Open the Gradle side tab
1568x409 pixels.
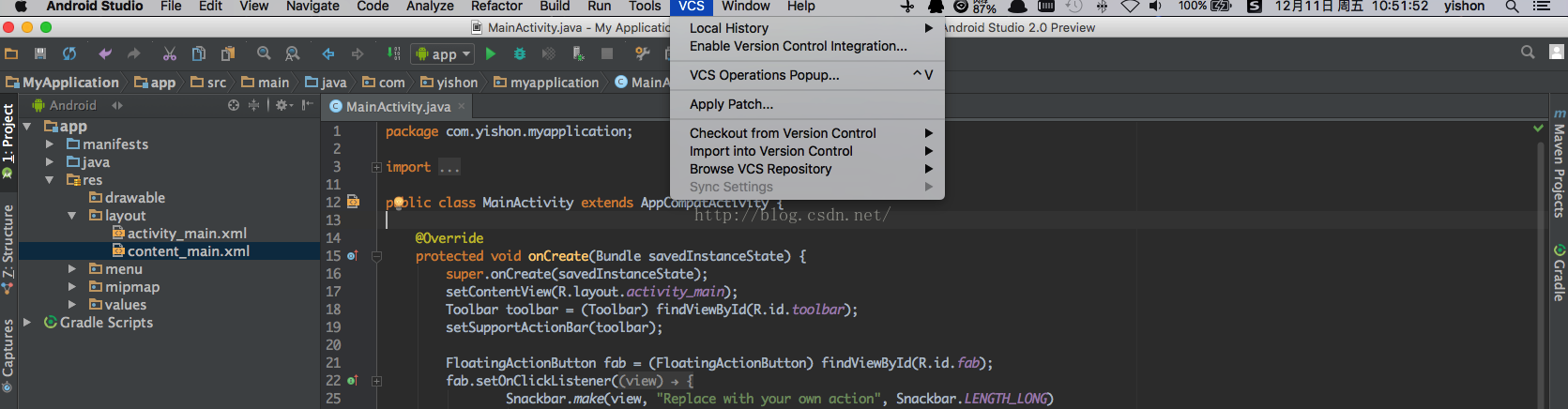[x=1559, y=273]
